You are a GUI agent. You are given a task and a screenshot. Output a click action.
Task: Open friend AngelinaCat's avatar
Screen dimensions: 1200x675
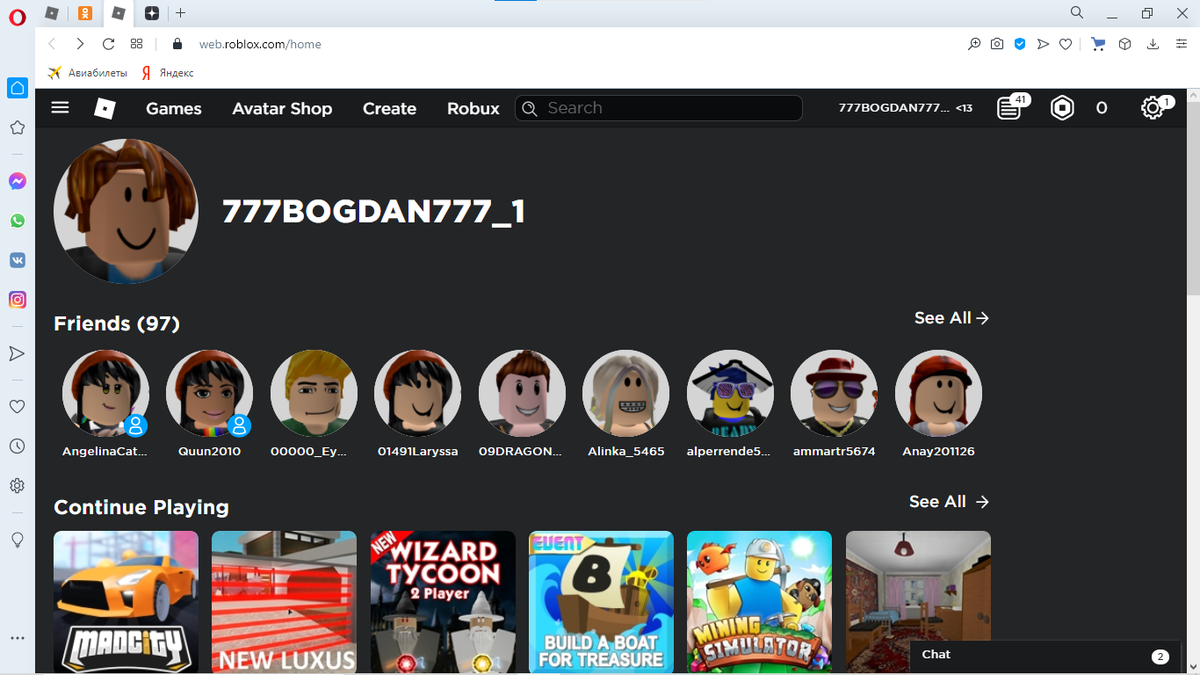pyautogui.click(x=106, y=394)
